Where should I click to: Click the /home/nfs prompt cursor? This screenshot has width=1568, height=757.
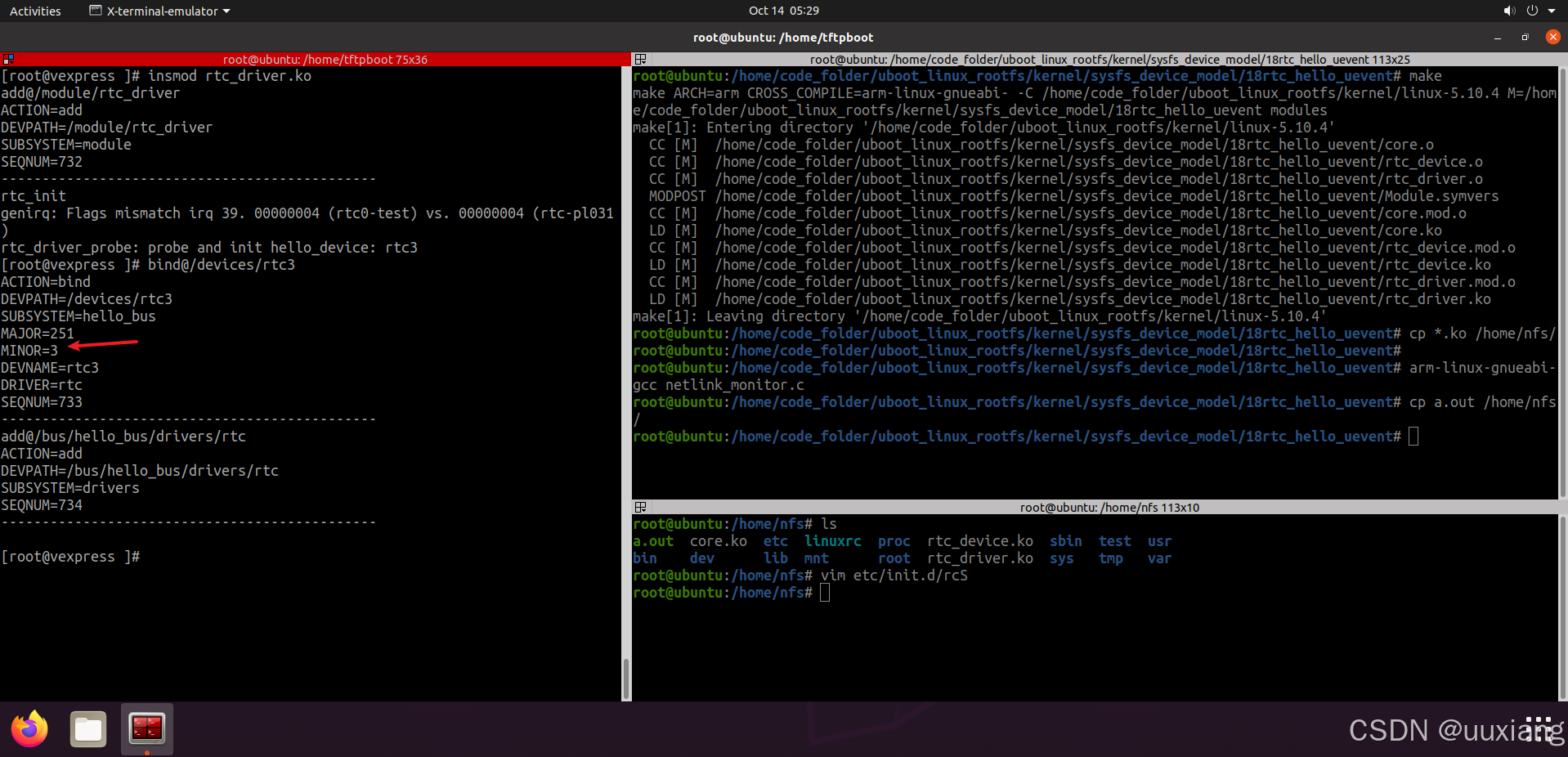pos(825,593)
